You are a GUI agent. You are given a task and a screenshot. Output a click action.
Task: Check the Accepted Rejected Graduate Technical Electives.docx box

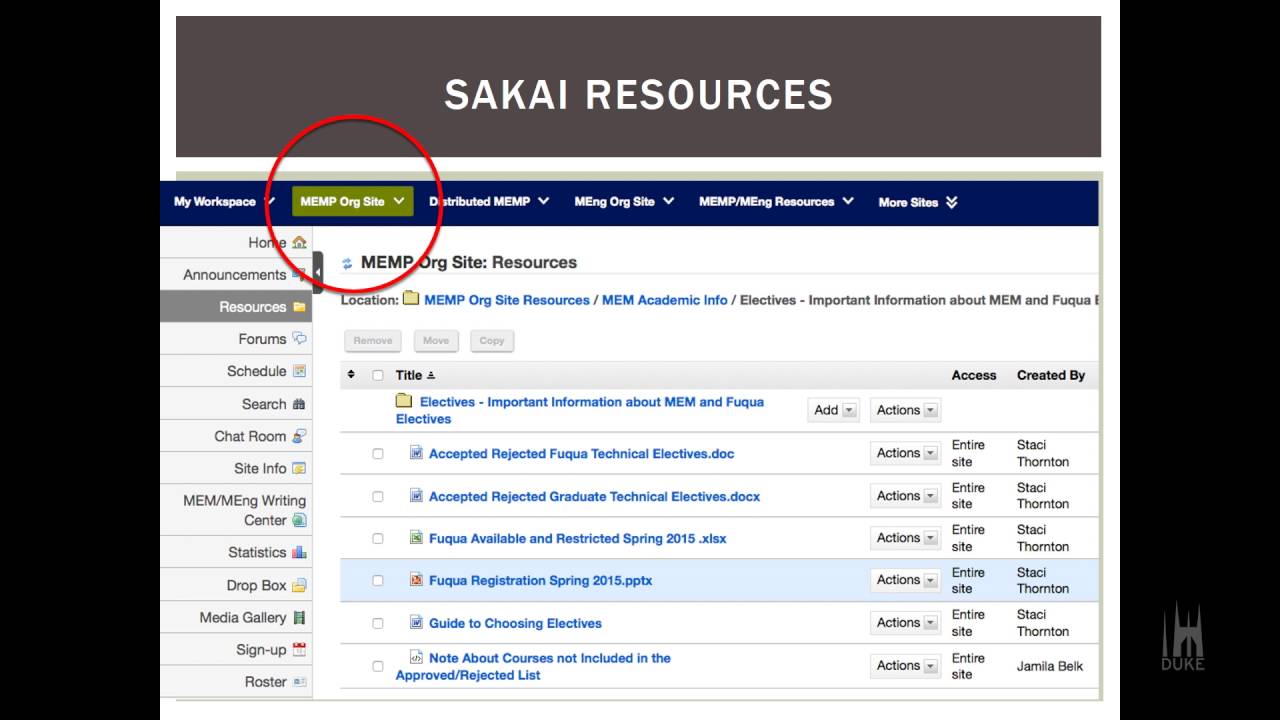pos(377,496)
